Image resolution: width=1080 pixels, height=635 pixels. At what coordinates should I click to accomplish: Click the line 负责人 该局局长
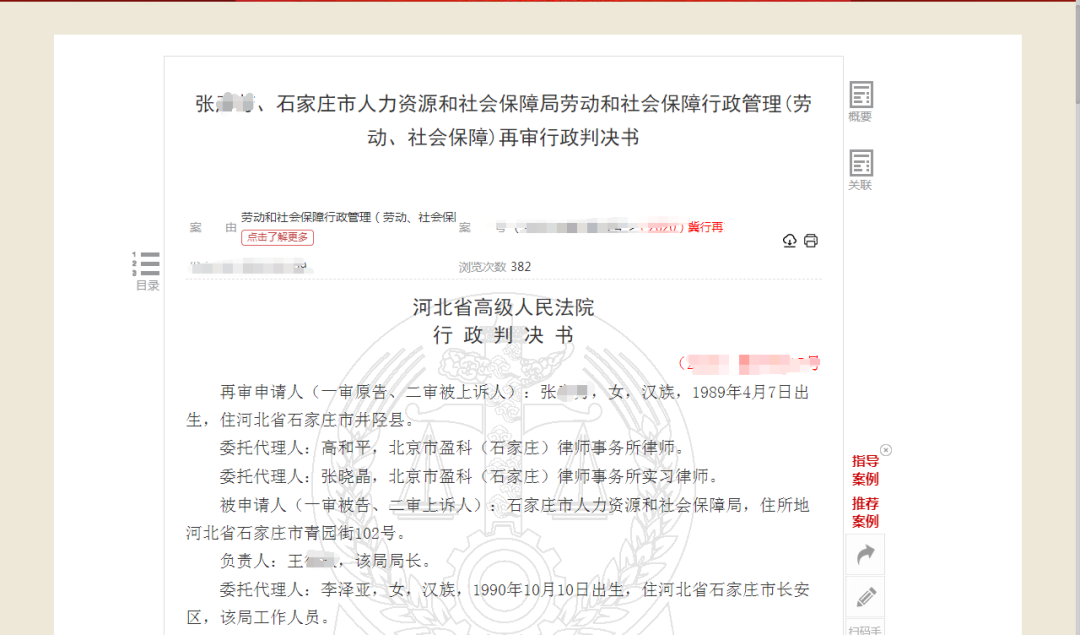[326, 561]
